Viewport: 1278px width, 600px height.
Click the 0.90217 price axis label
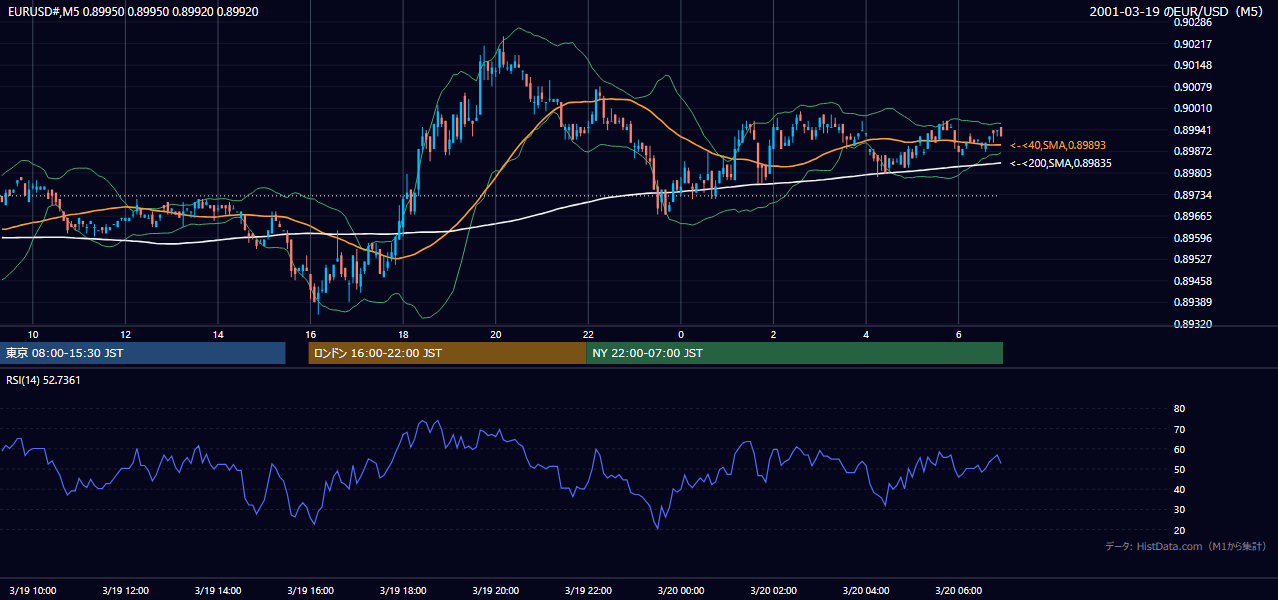[1194, 44]
